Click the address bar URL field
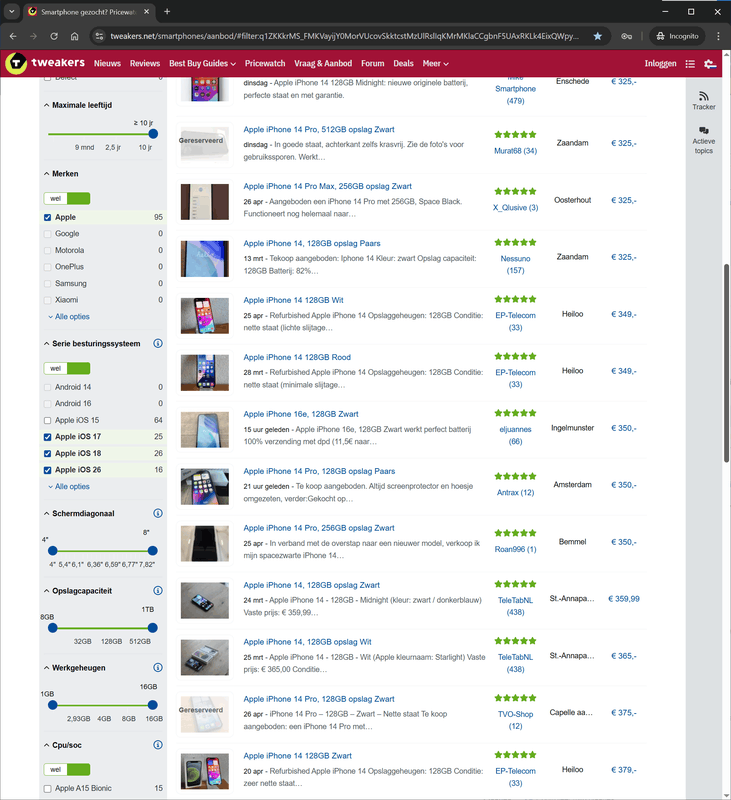 pyautogui.click(x=344, y=36)
